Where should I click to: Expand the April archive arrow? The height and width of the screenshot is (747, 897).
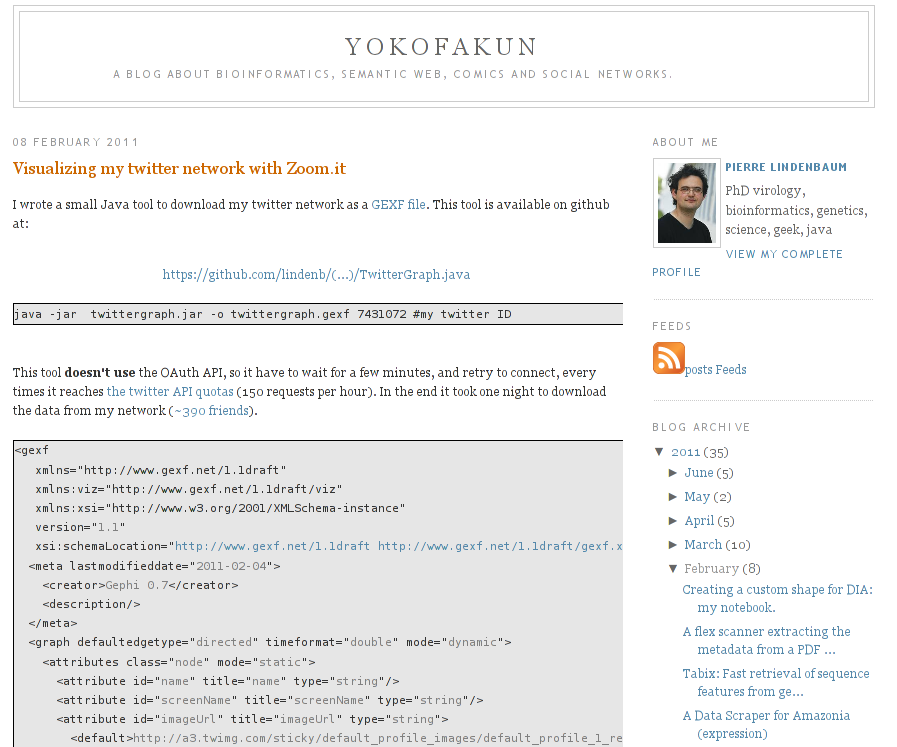click(673, 520)
